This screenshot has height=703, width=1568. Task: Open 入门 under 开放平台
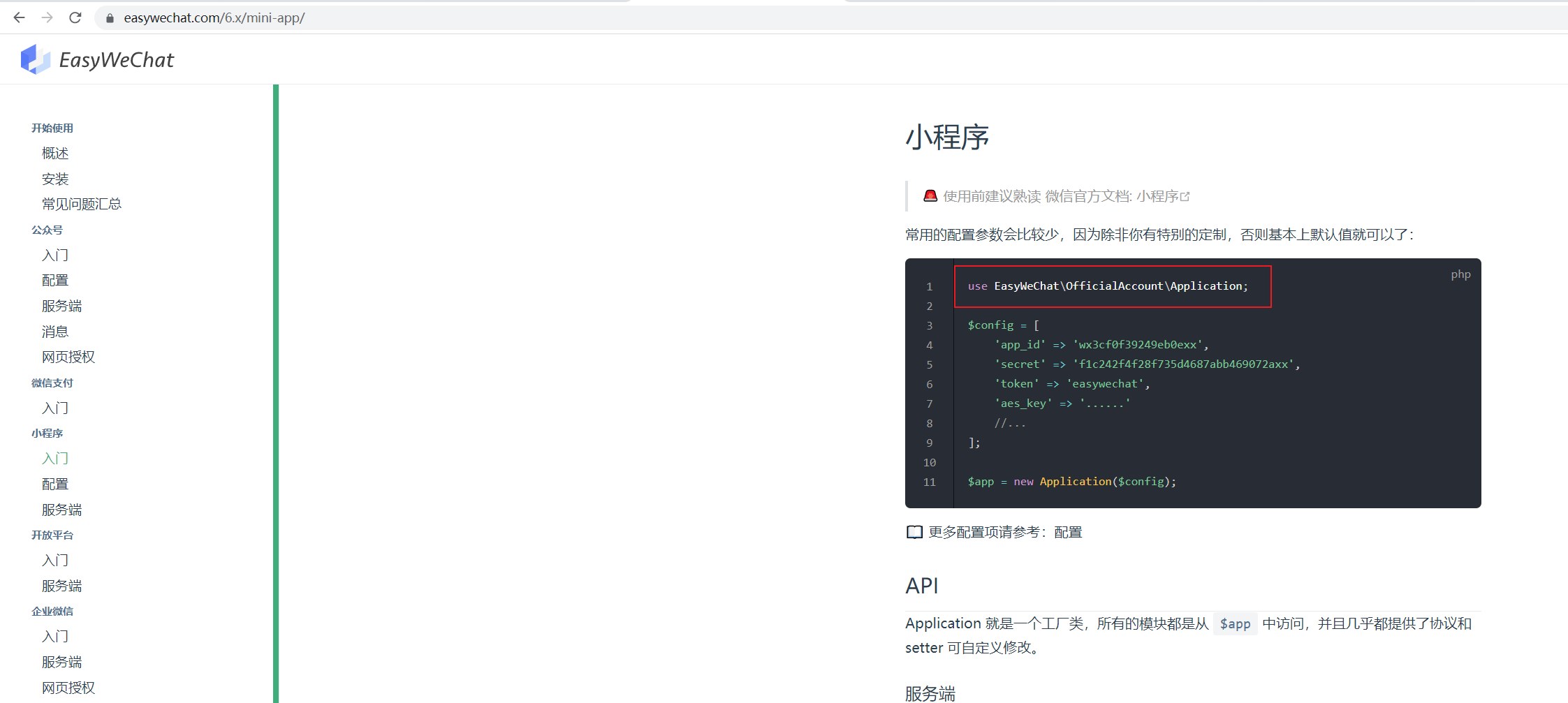coord(55,559)
